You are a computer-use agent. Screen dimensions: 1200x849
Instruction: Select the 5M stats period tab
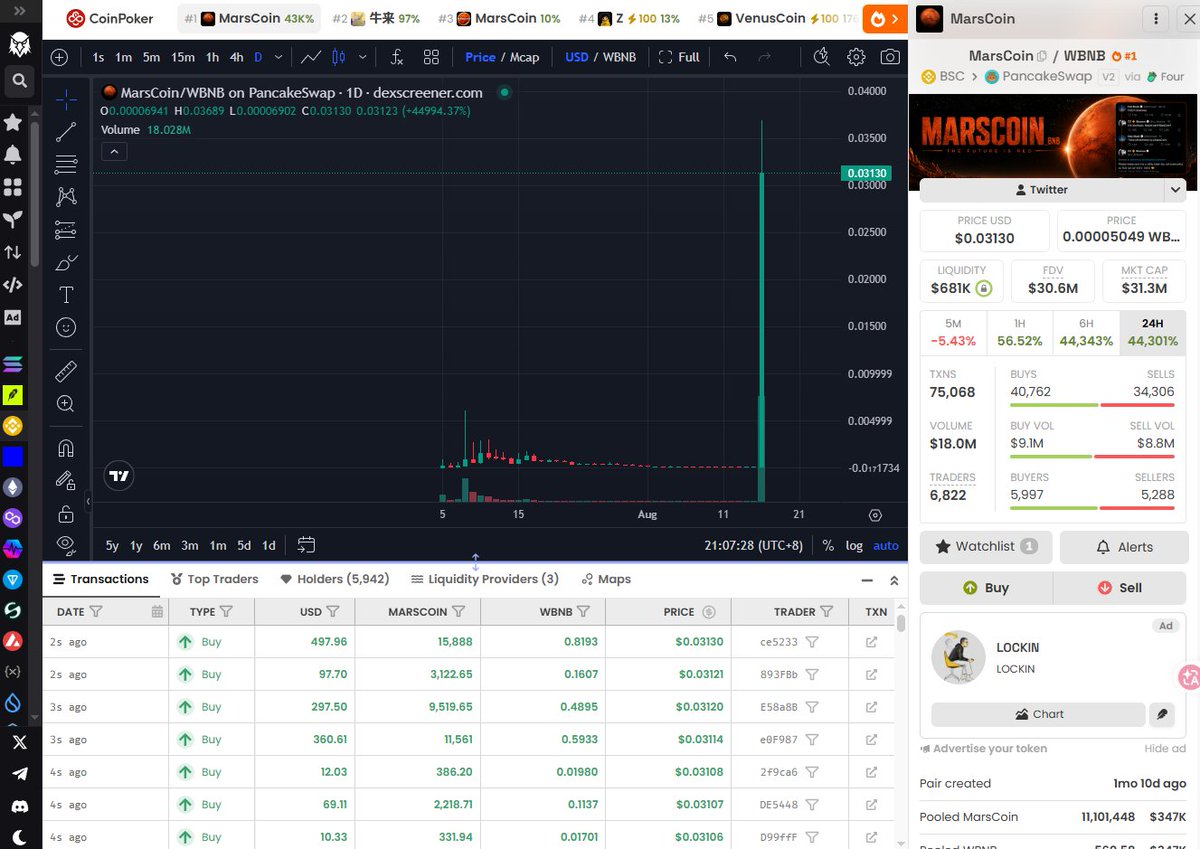tap(953, 333)
